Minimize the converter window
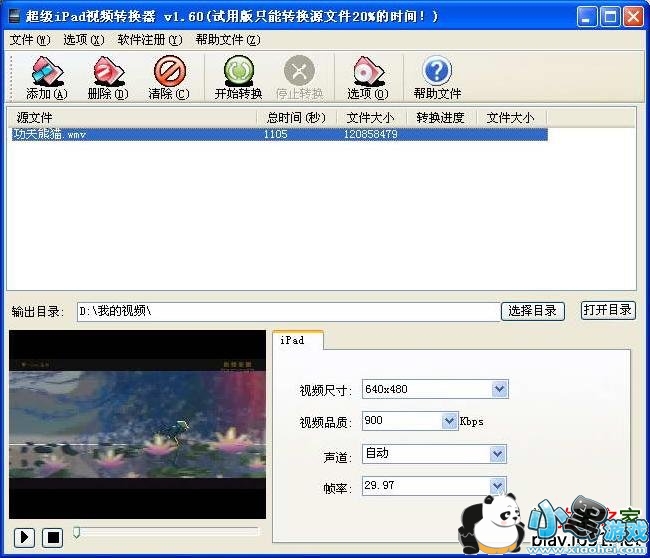The image size is (650, 558). [x=586, y=17]
